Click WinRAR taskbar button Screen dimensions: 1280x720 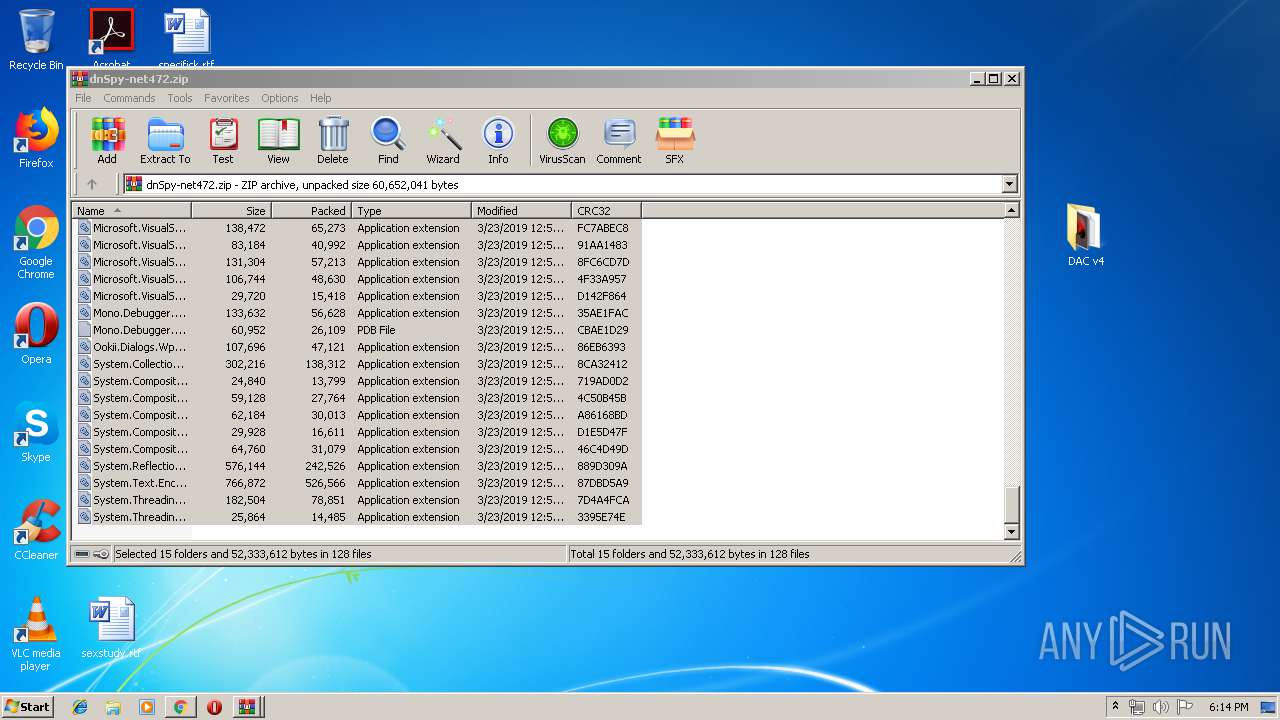click(x=246, y=707)
